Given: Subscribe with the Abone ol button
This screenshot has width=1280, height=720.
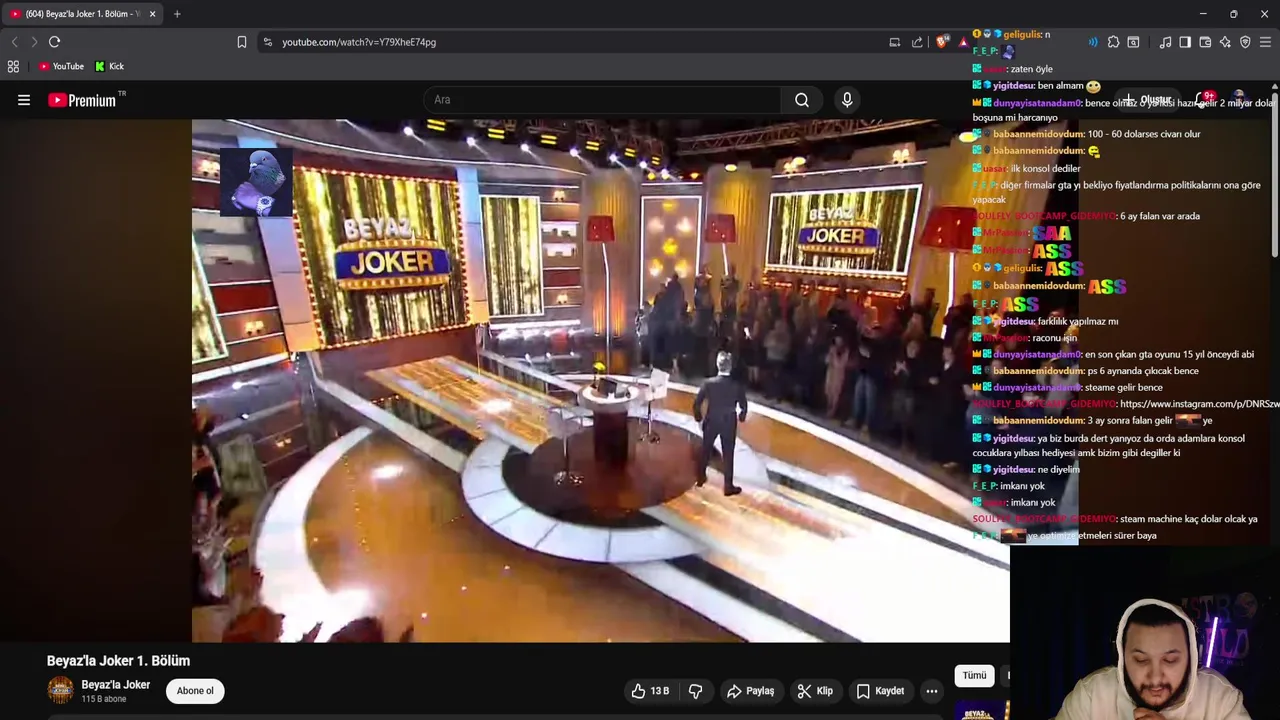Looking at the screenshot, I should (x=195, y=691).
